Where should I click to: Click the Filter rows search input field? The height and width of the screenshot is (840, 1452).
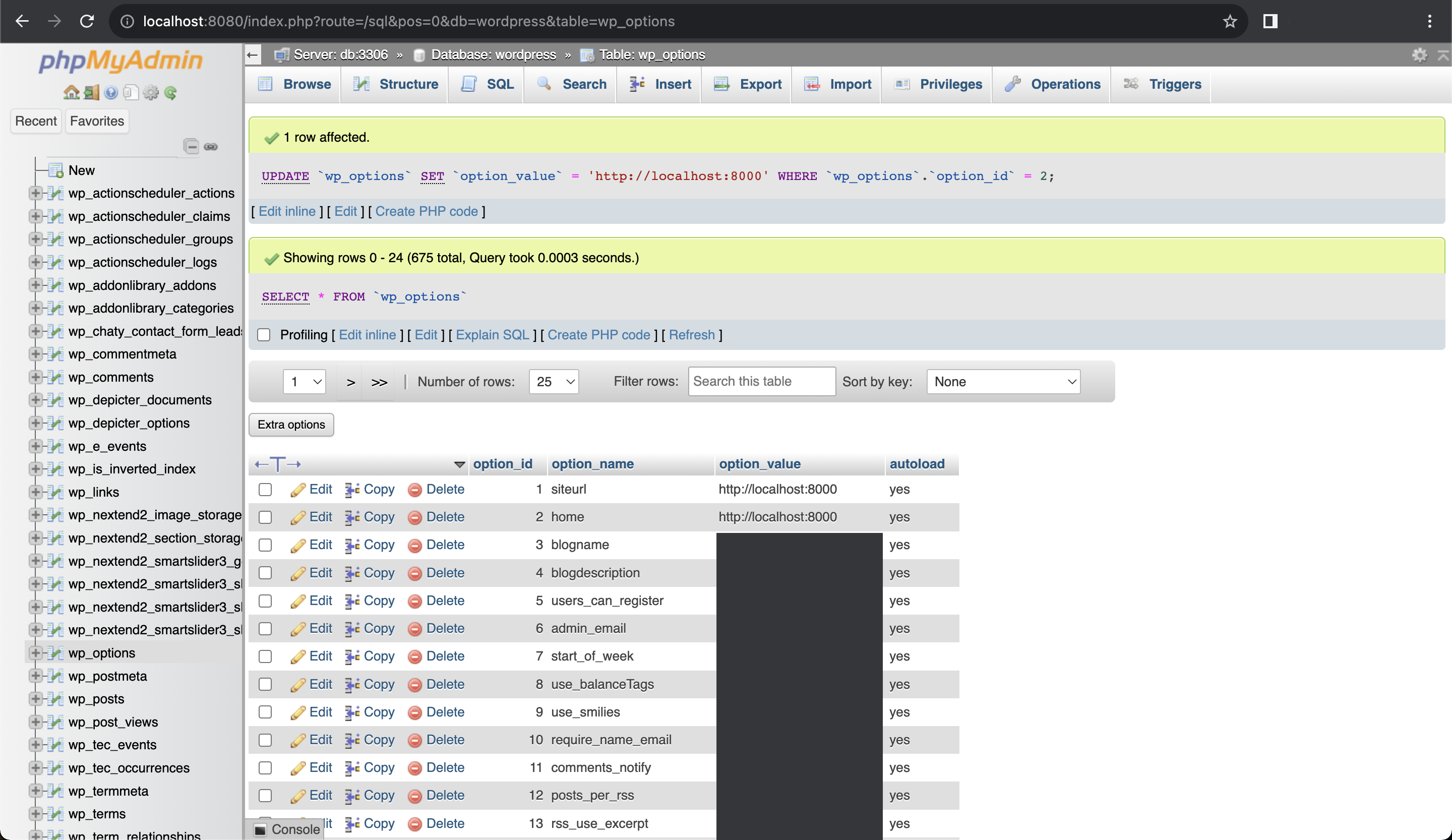(x=761, y=380)
